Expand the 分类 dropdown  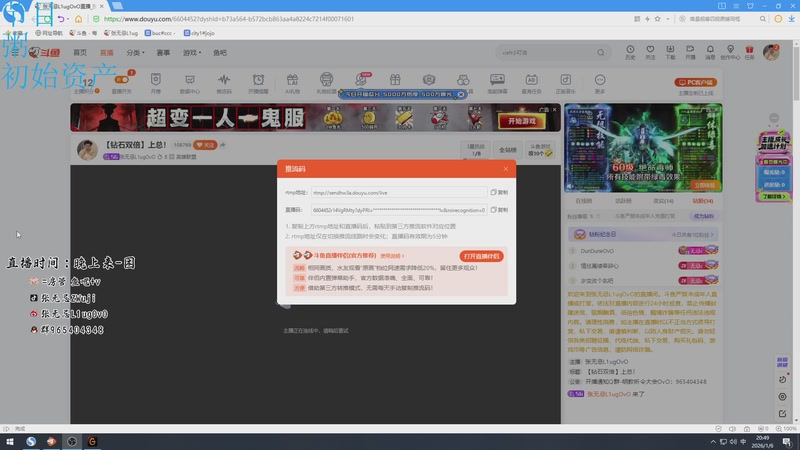pyautogui.click(x=135, y=53)
